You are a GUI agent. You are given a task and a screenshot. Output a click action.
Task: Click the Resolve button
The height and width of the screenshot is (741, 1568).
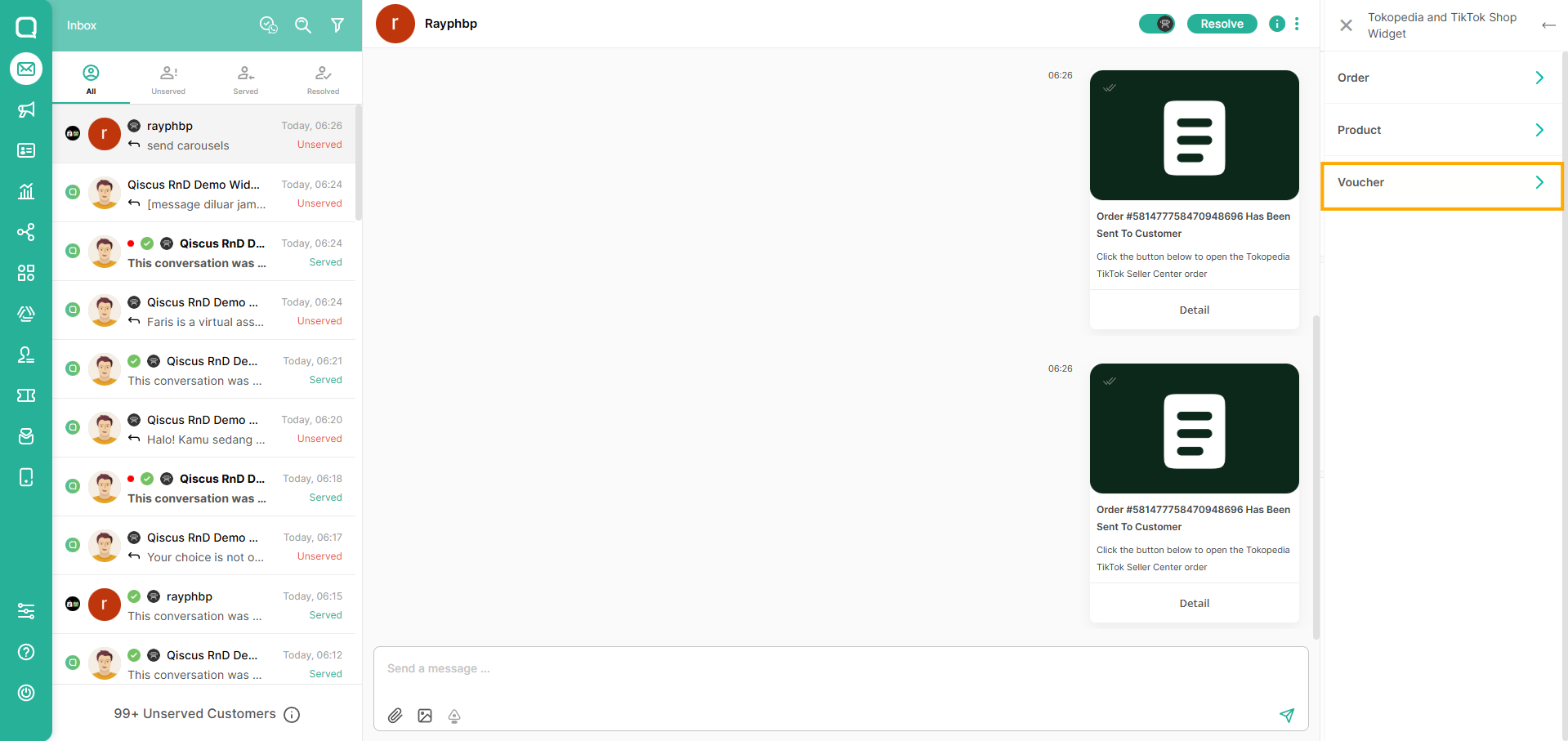[1222, 24]
